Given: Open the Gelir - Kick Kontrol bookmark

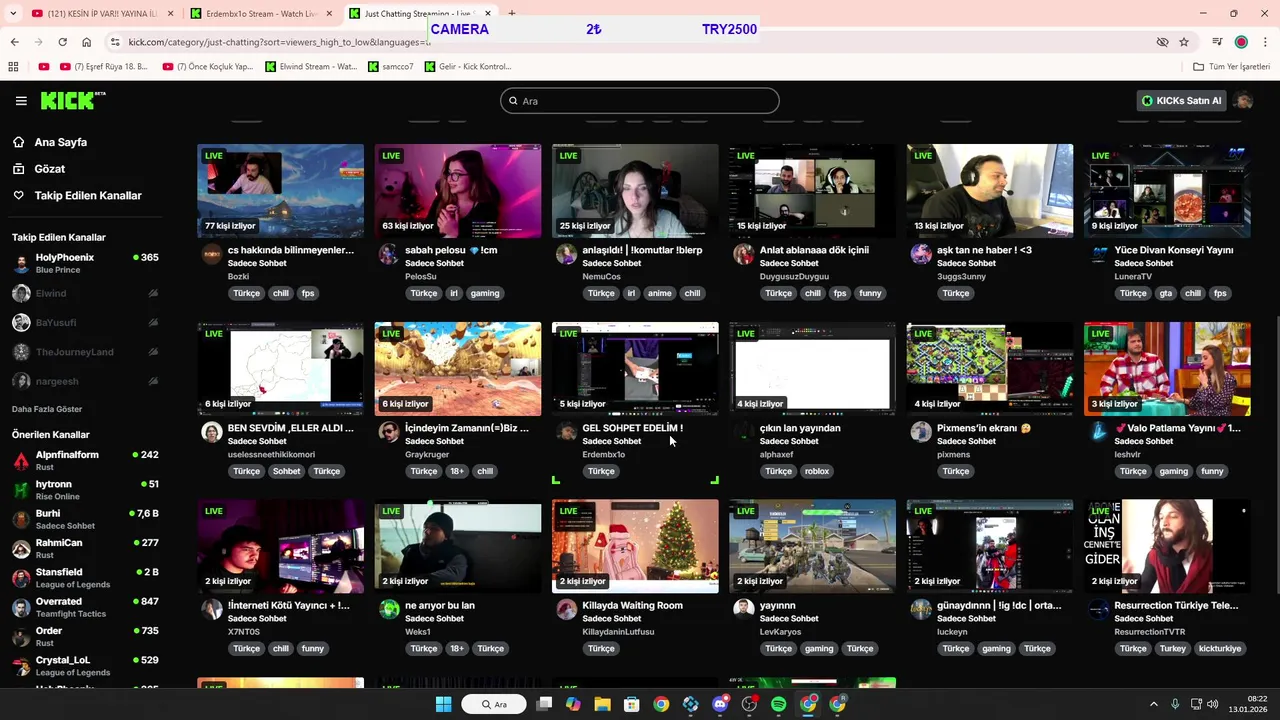Looking at the screenshot, I should 468,67.
